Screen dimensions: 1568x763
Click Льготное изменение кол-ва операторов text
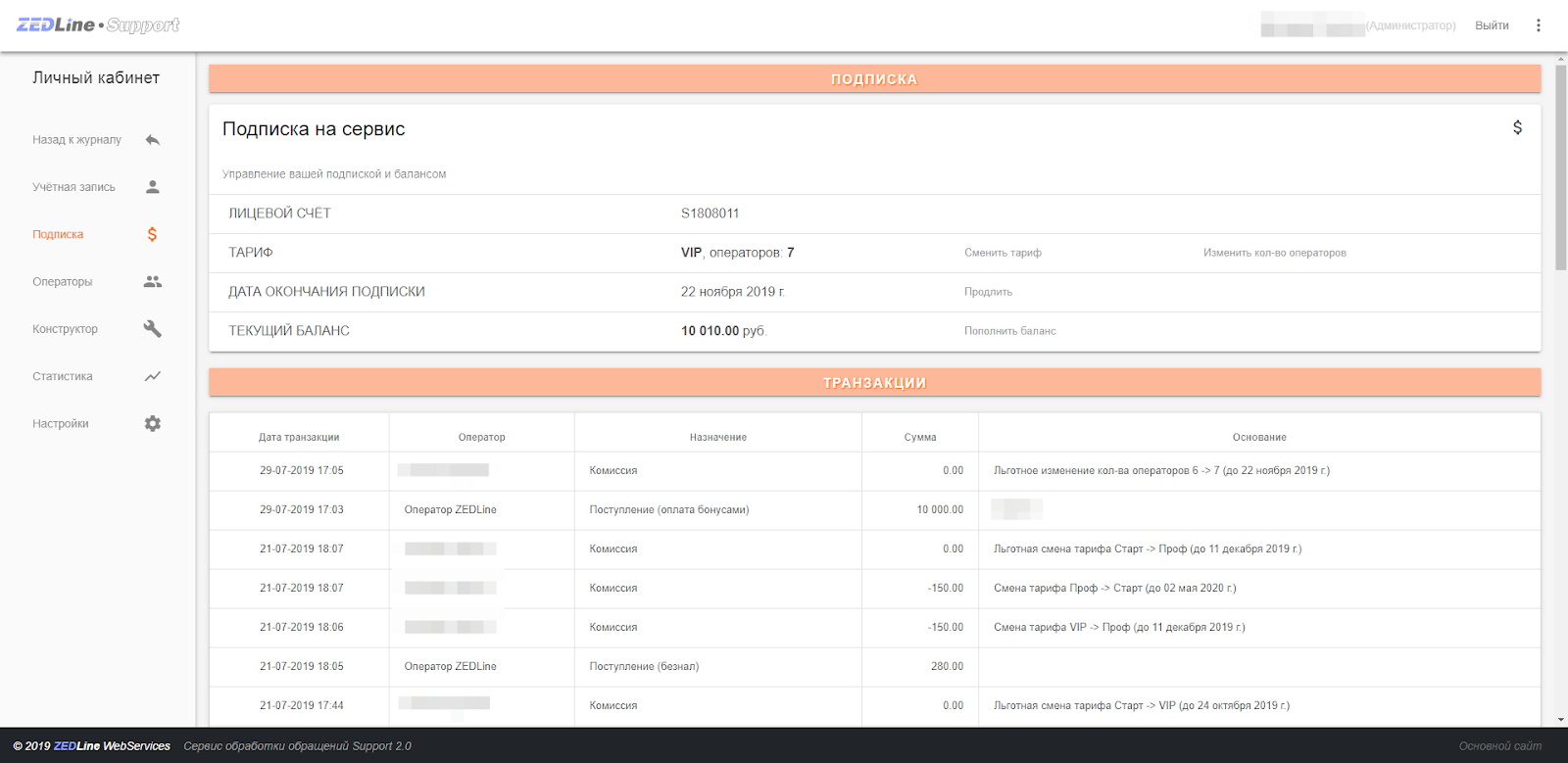1161,470
